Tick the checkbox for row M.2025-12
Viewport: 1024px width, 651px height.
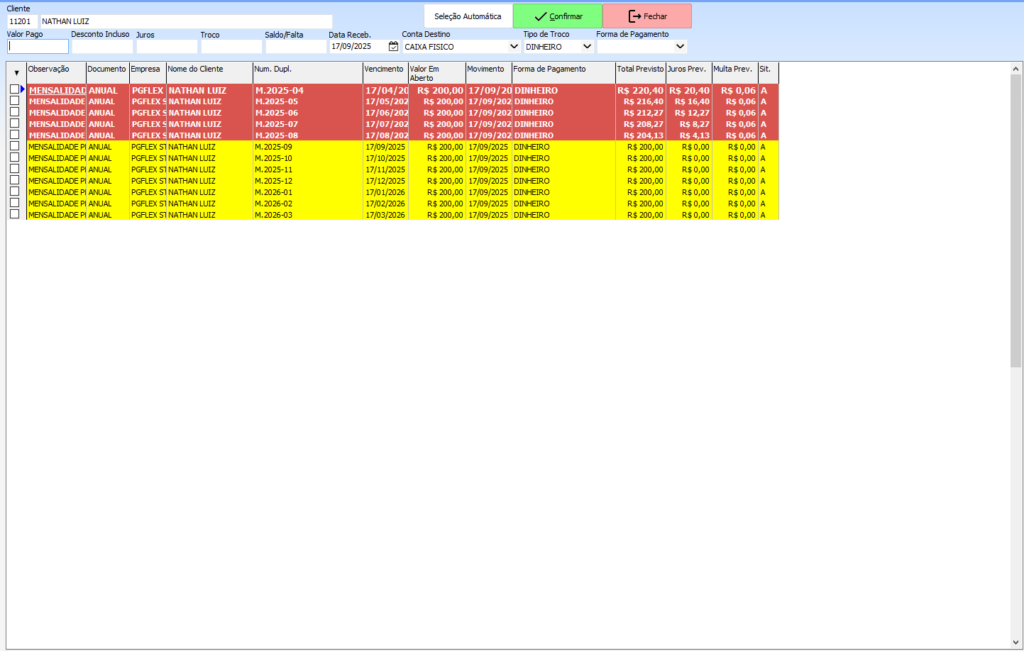pos(14,180)
